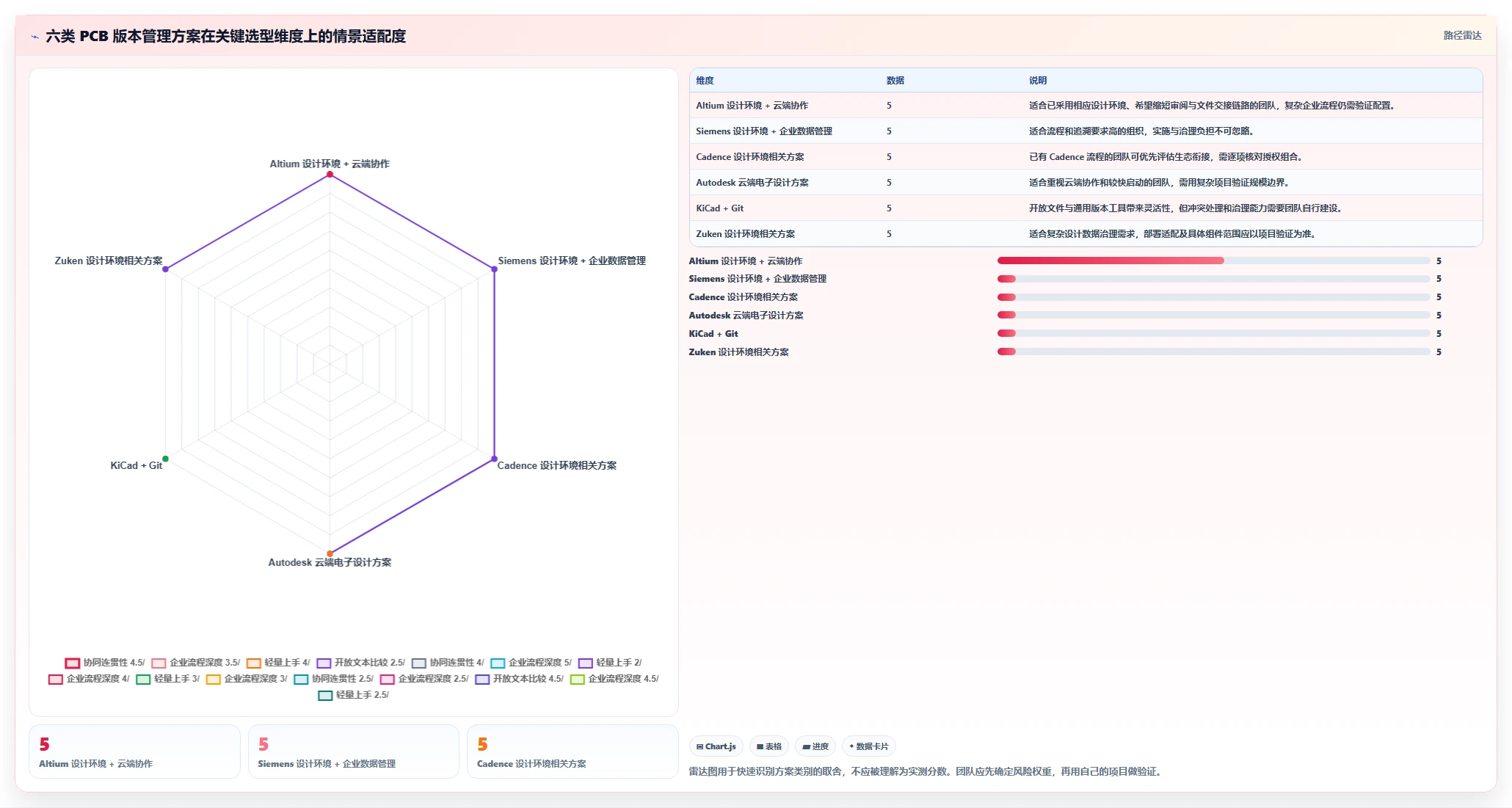Click the KiCad + Git progress bar

(x=1213, y=333)
